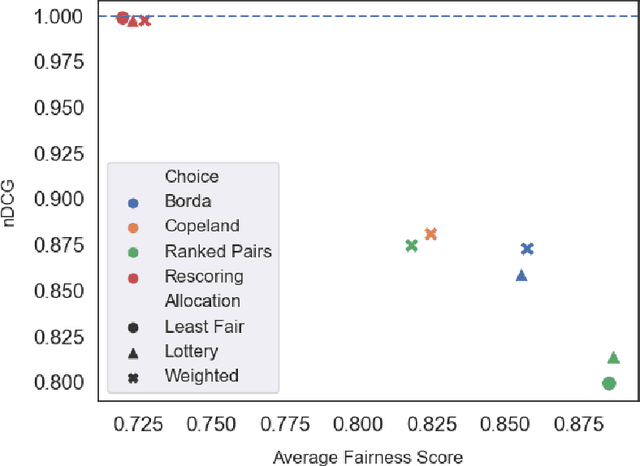Click the Allocation legend heading
The image size is (640, 466).
[203, 301]
